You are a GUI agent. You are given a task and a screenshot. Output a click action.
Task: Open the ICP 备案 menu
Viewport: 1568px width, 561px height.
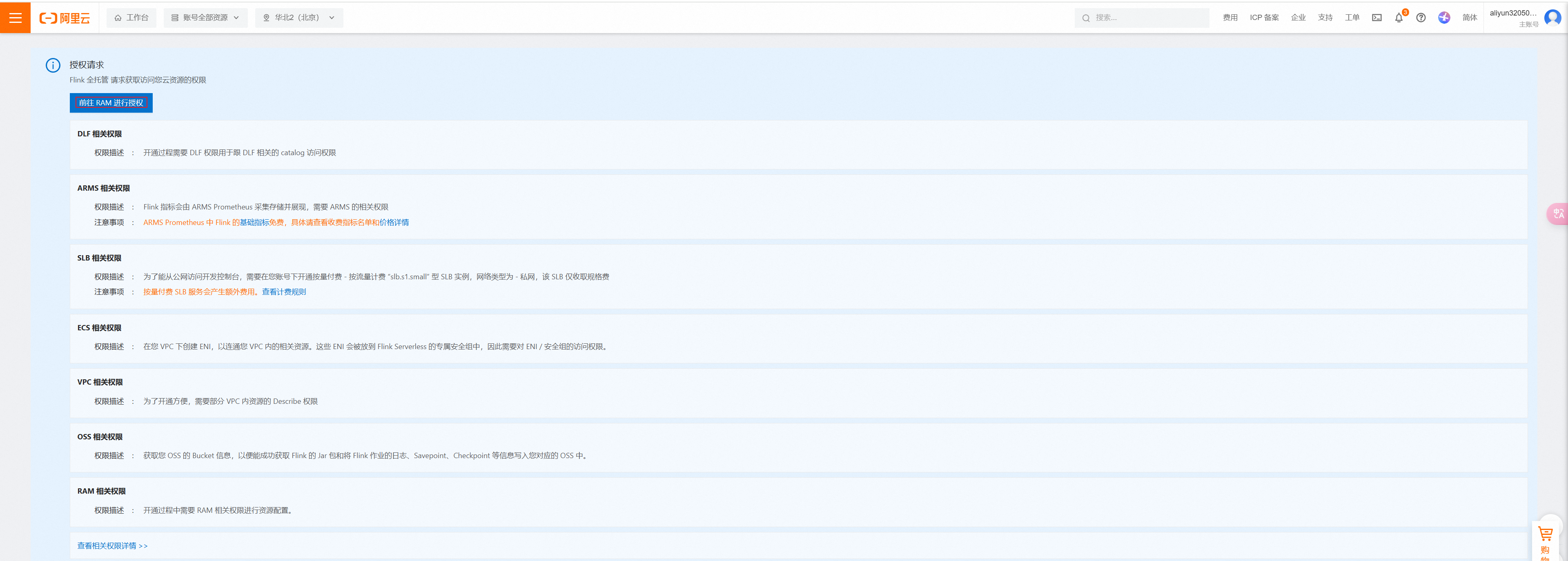point(1264,18)
